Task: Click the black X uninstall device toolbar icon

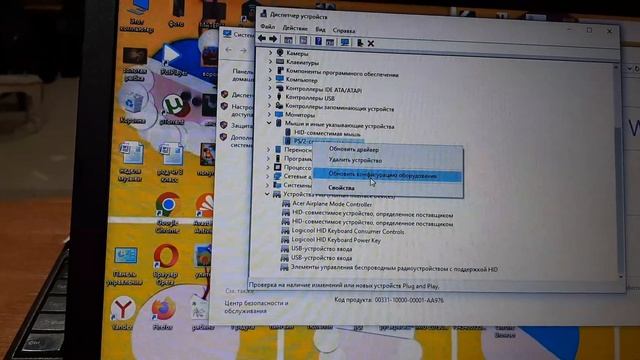Action: click(x=371, y=43)
